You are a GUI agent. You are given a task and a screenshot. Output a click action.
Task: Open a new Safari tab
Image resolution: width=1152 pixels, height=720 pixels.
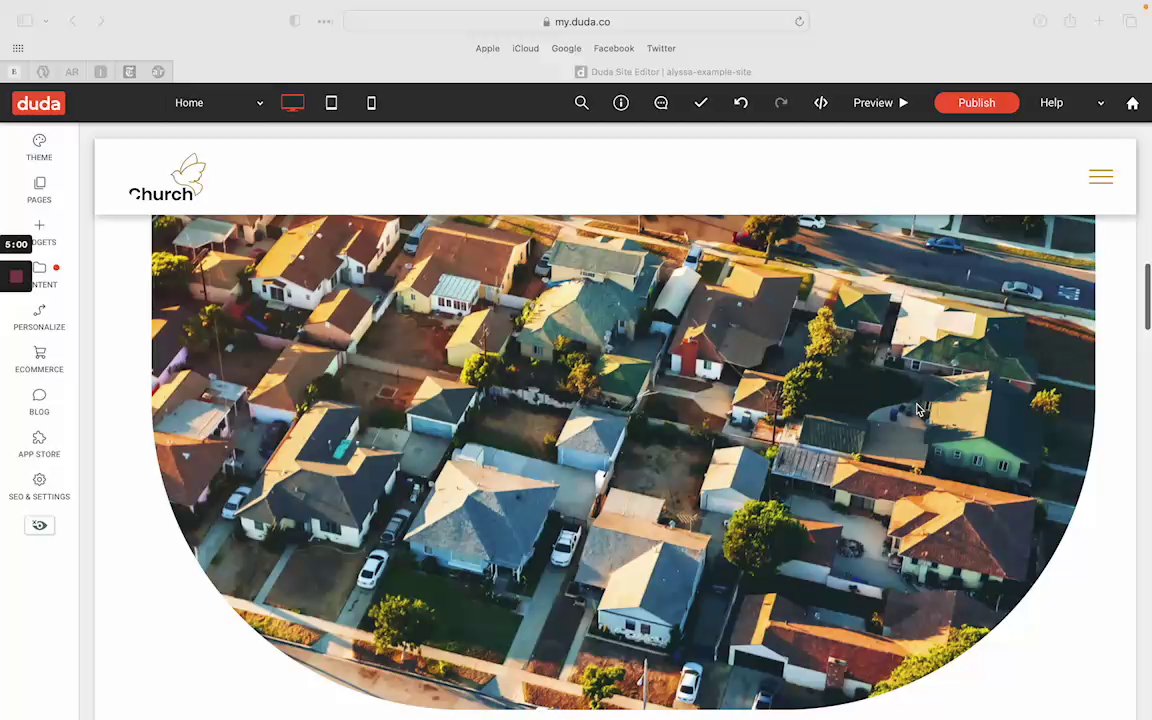click(x=1098, y=21)
